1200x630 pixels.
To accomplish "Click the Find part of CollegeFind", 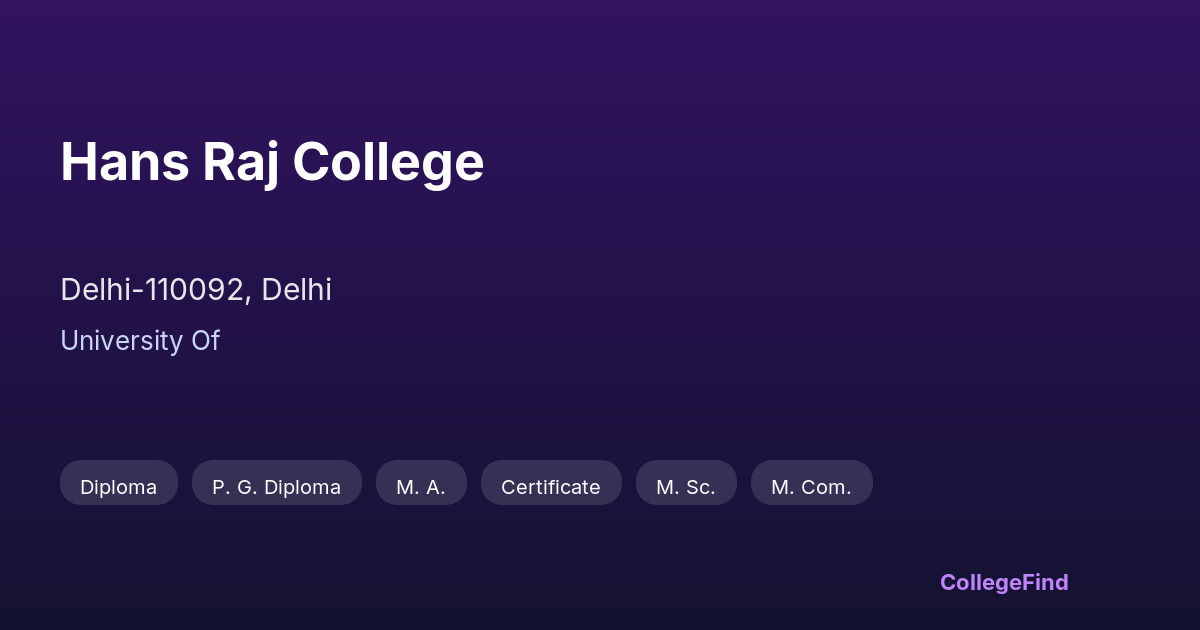I will 1045,582.
